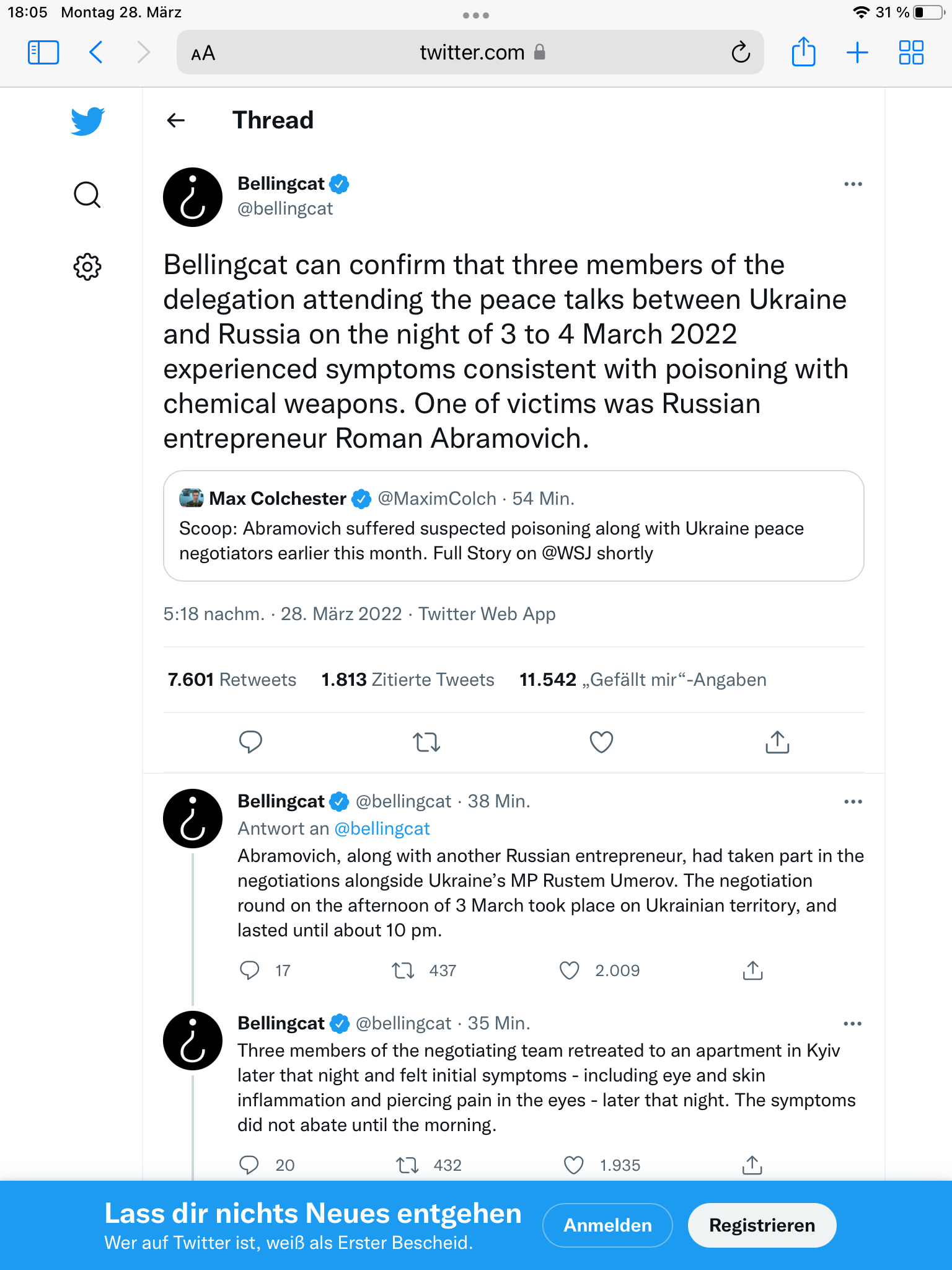Open the 7.601 Retweets list
Screen dimensions: 952x1270
[x=232, y=680]
